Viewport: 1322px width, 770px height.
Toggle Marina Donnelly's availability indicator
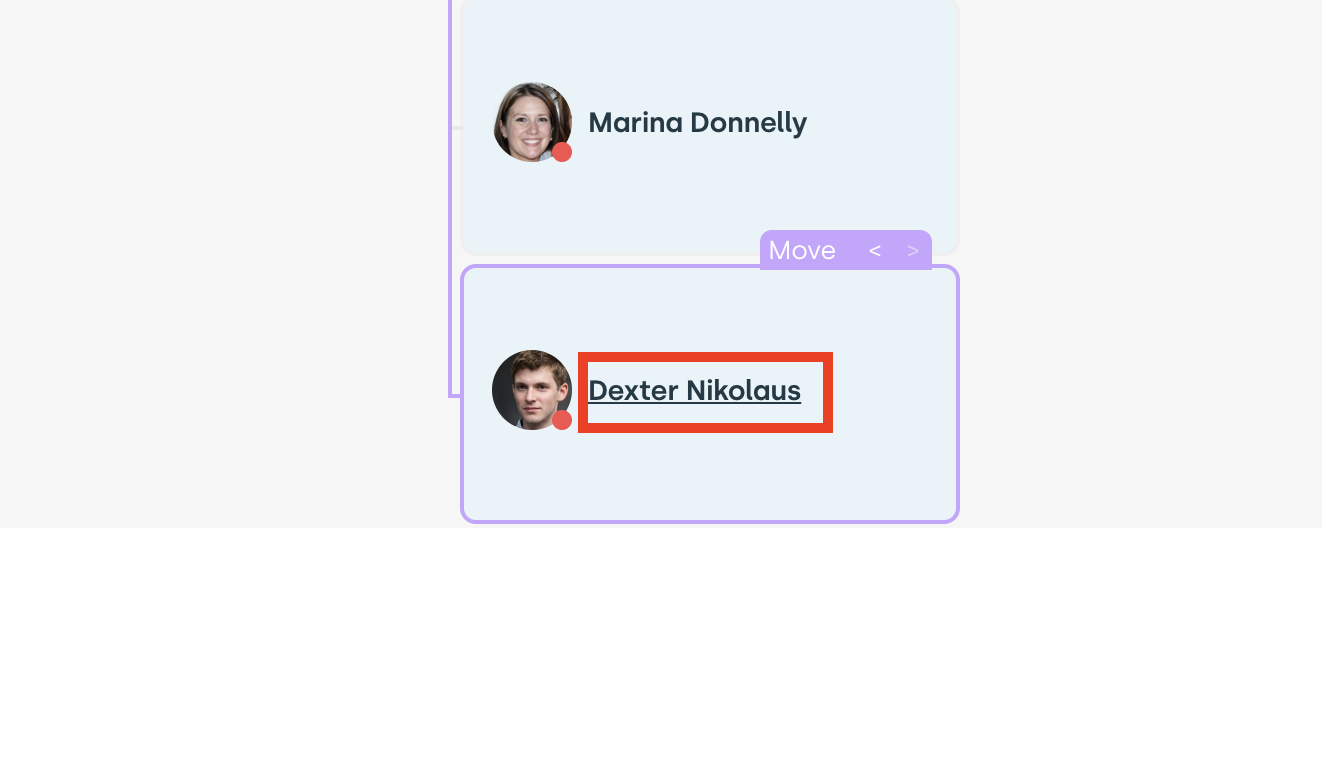point(562,152)
